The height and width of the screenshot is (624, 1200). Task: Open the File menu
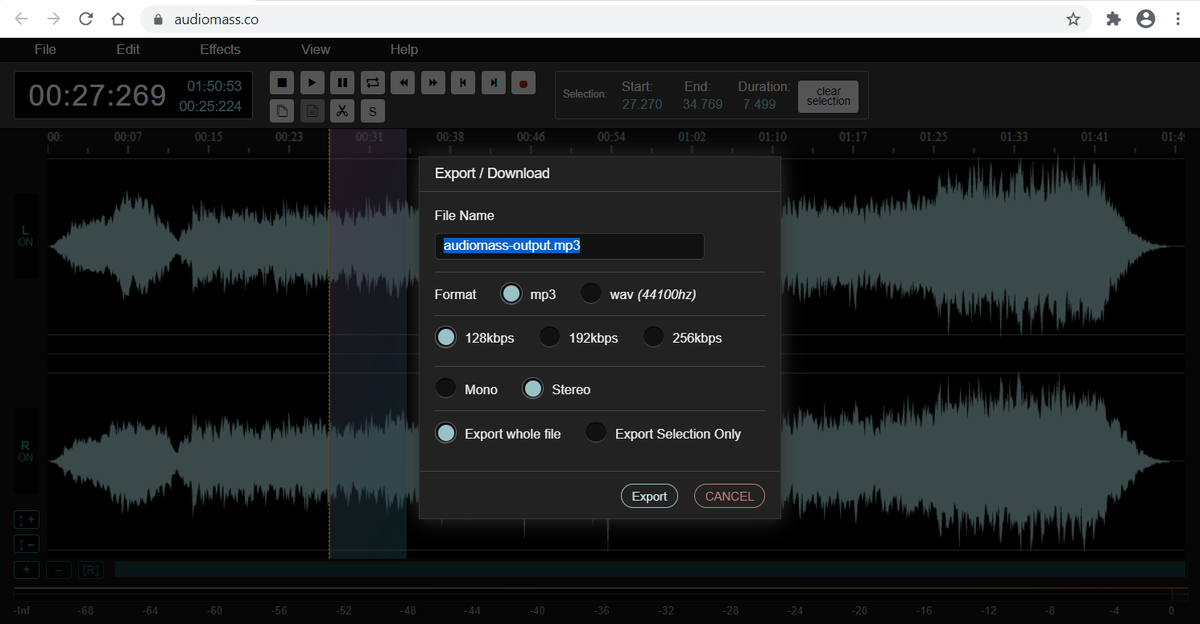coord(45,49)
